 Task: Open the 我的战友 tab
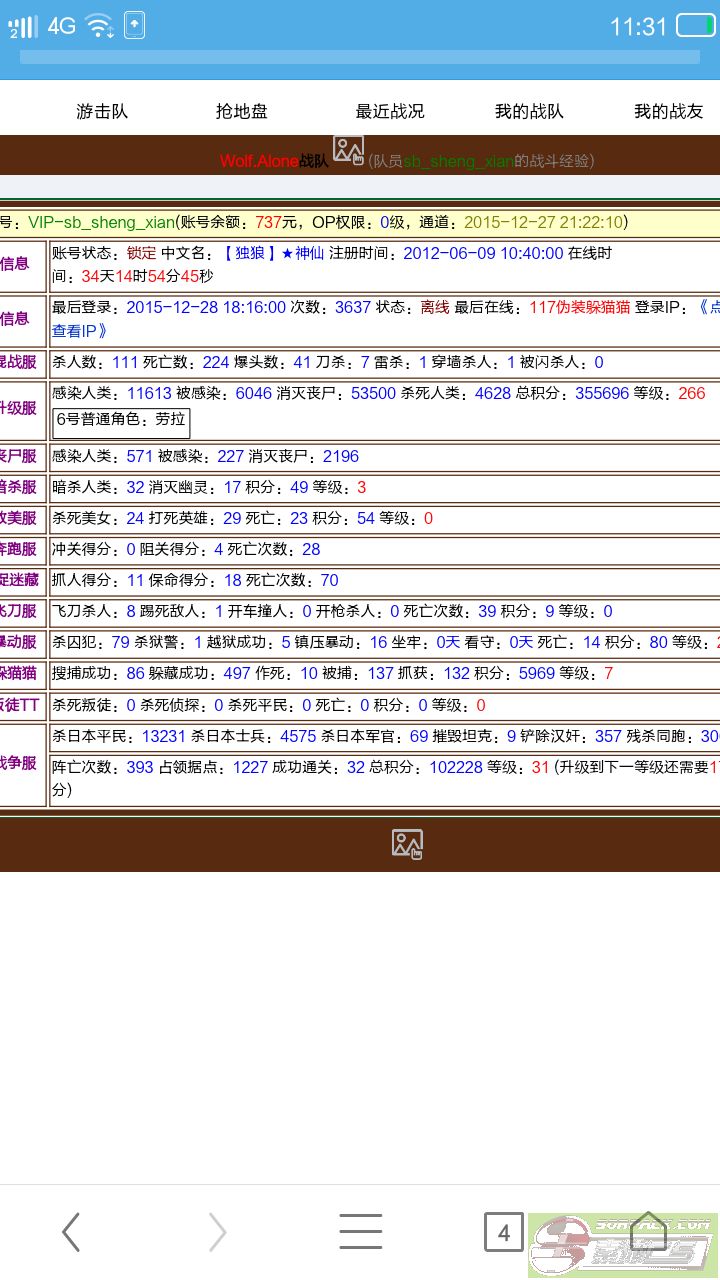pos(668,111)
